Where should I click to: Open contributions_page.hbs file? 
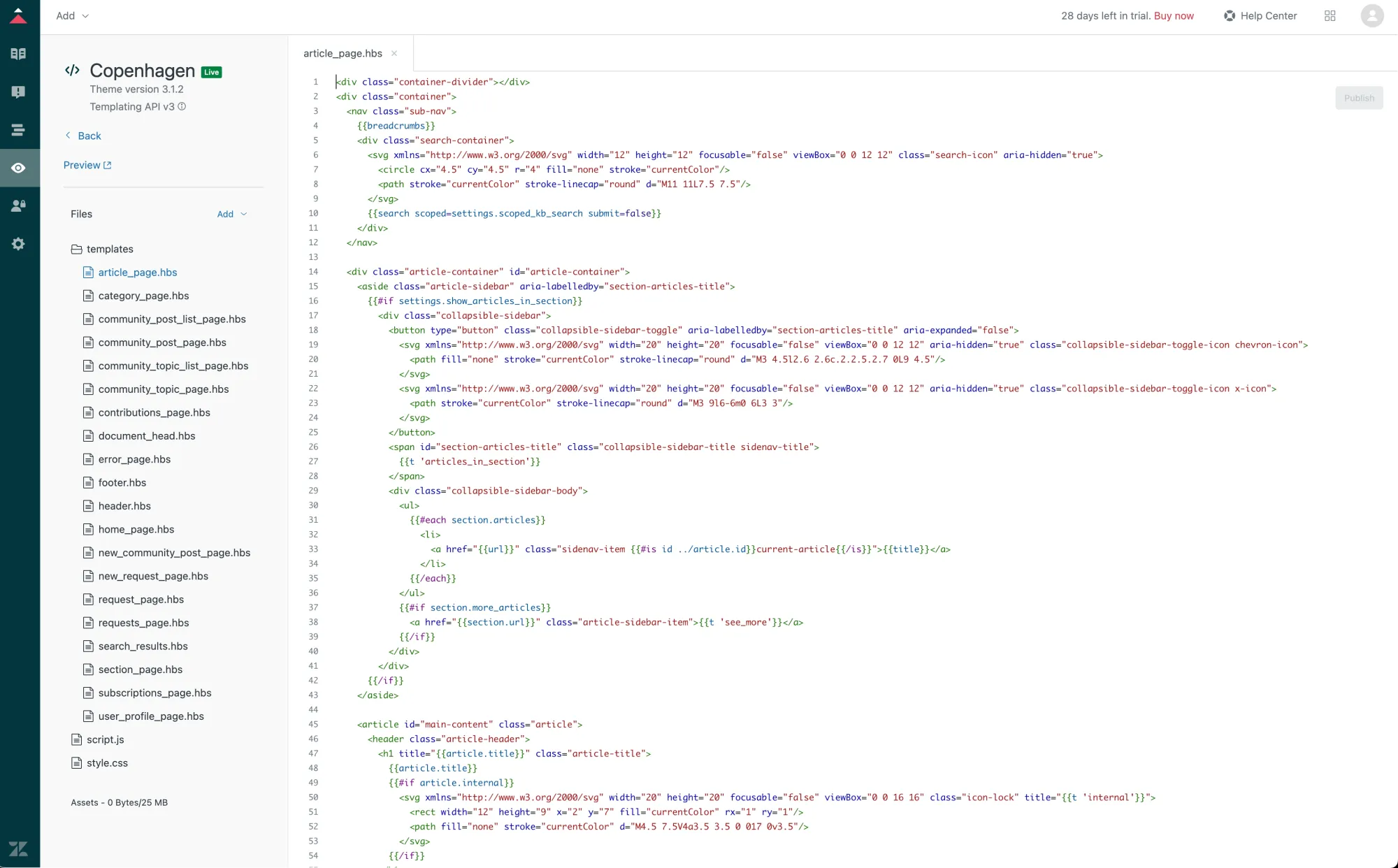click(147, 413)
